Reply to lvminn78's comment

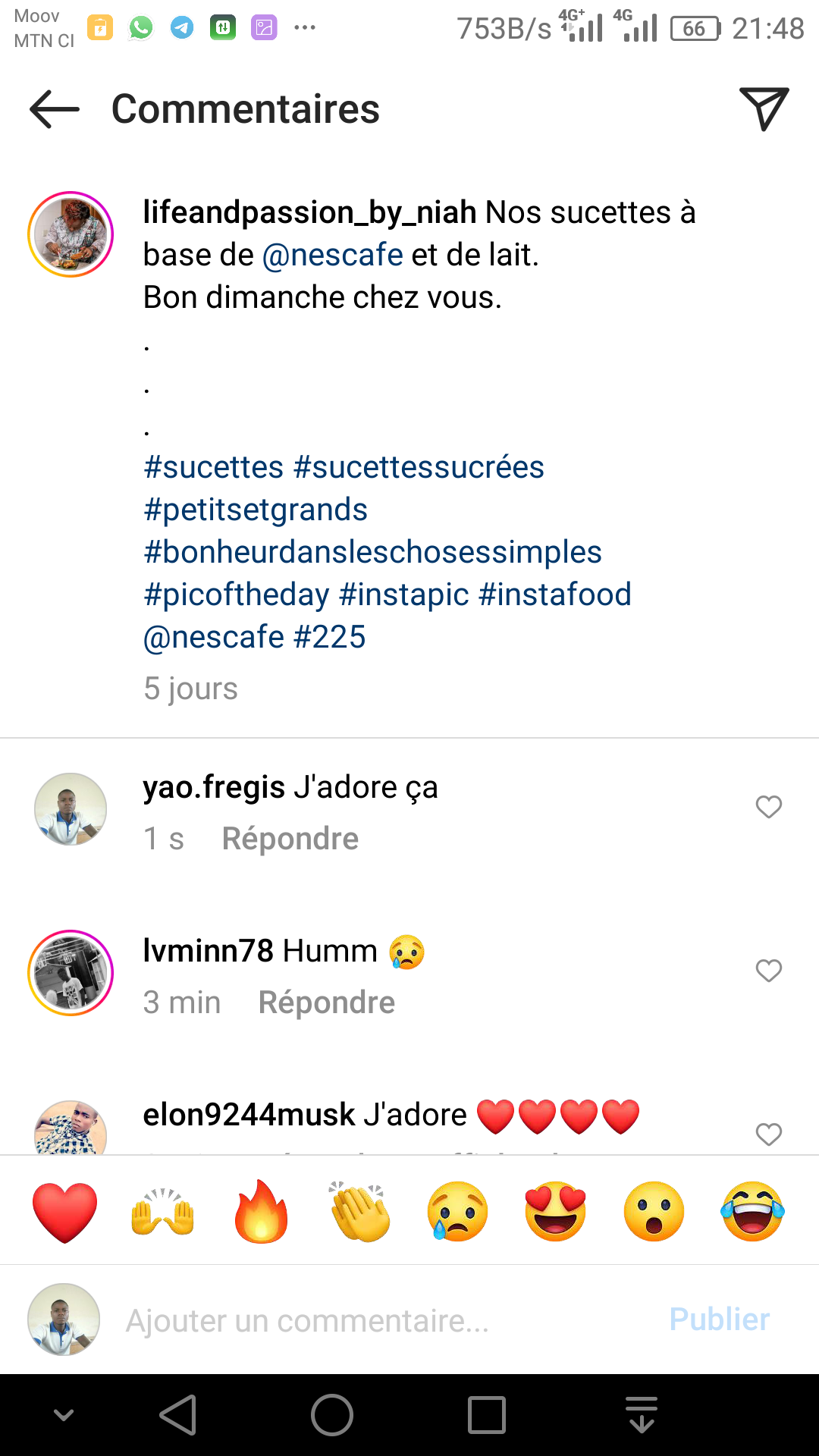pos(326,1003)
